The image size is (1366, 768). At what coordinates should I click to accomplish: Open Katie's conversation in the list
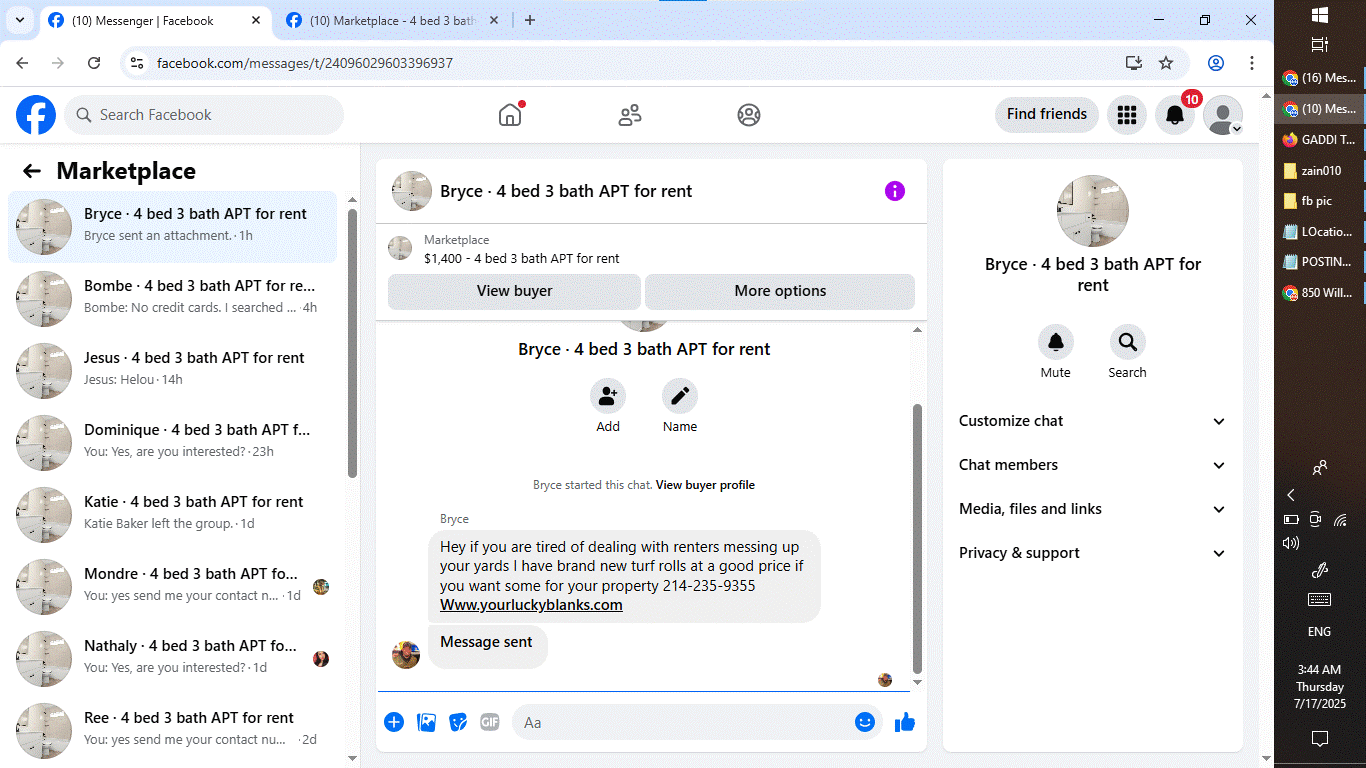[173, 515]
